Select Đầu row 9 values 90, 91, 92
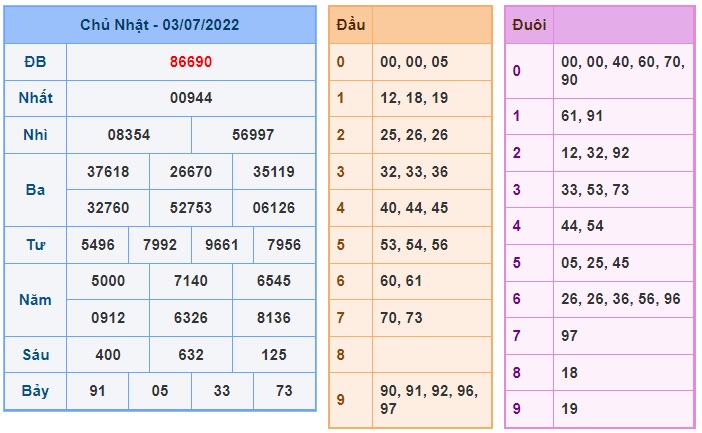 417,391
